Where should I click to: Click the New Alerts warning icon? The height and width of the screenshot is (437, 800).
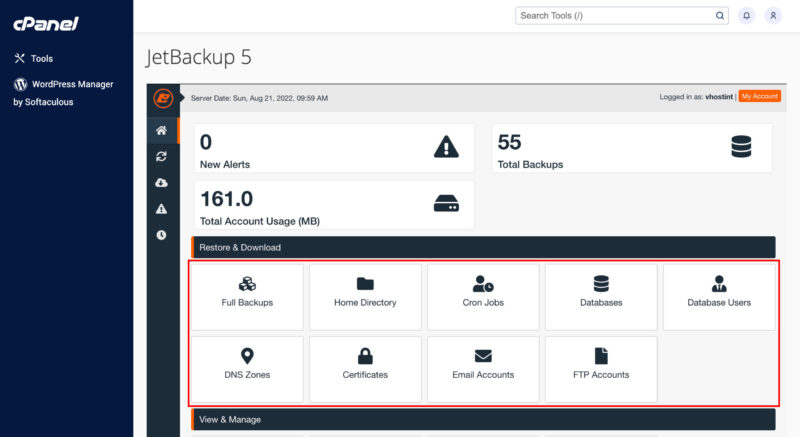446,147
